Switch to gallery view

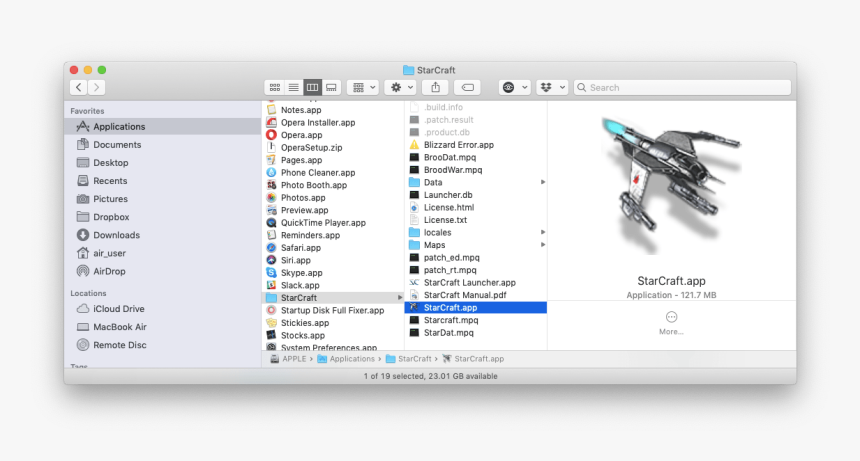point(331,87)
